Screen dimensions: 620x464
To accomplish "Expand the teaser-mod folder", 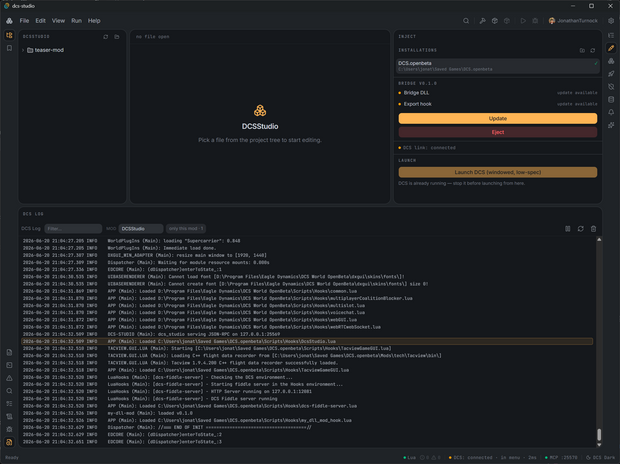I will pyautogui.click(x=23, y=50).
